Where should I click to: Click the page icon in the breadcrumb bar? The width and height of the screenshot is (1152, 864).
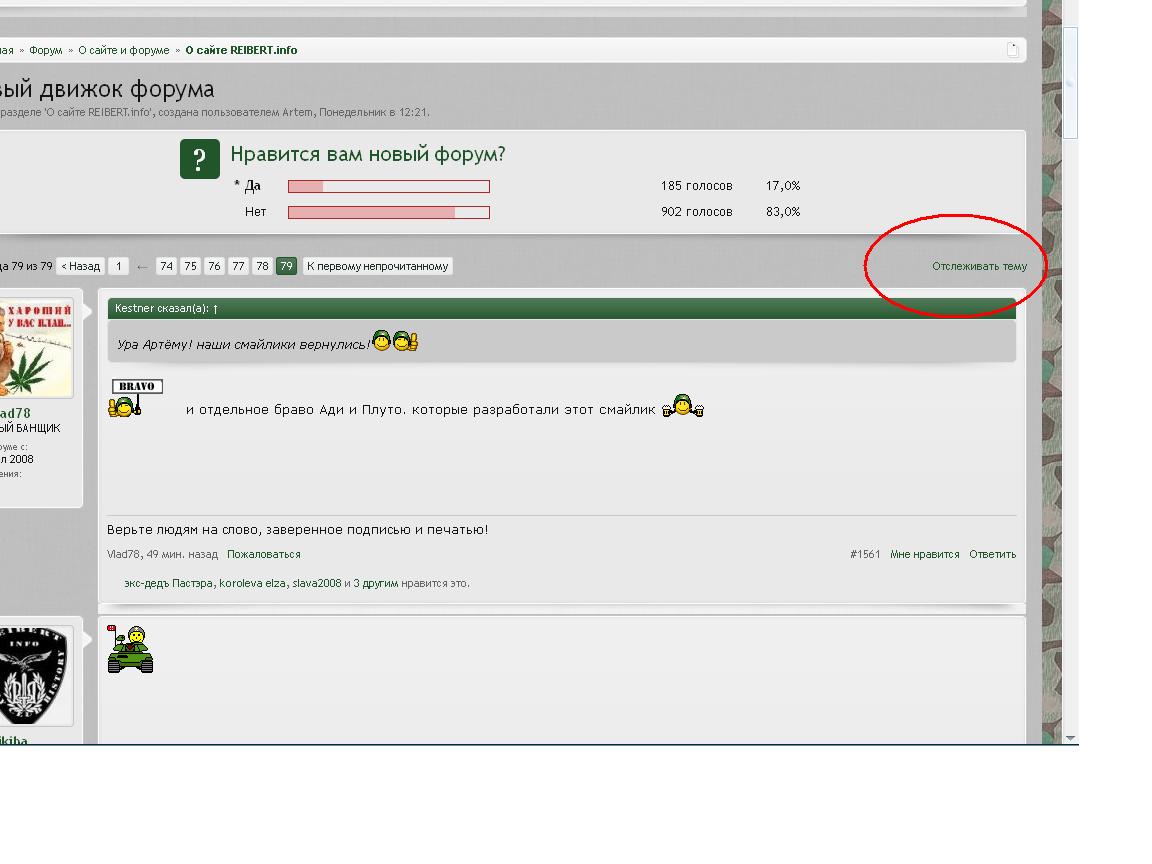pos(1012,50)
